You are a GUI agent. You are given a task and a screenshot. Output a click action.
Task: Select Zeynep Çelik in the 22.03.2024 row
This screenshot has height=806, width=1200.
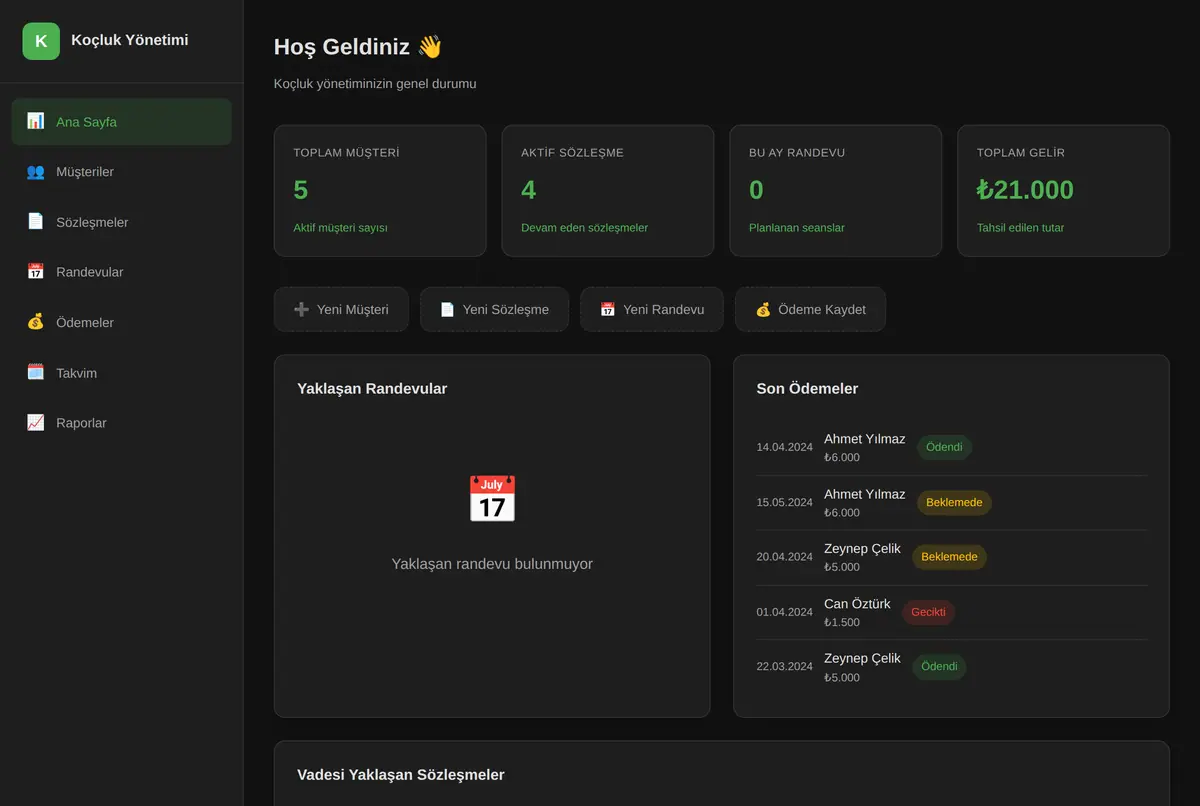pyautogui.click(x=862, y=659)
